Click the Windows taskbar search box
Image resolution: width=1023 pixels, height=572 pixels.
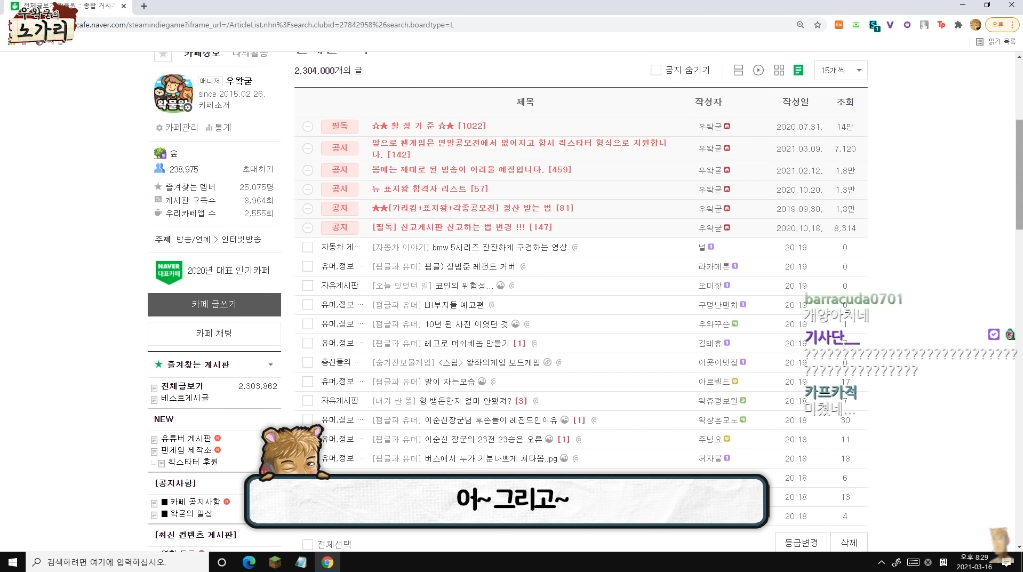click(x=117, y=562)
